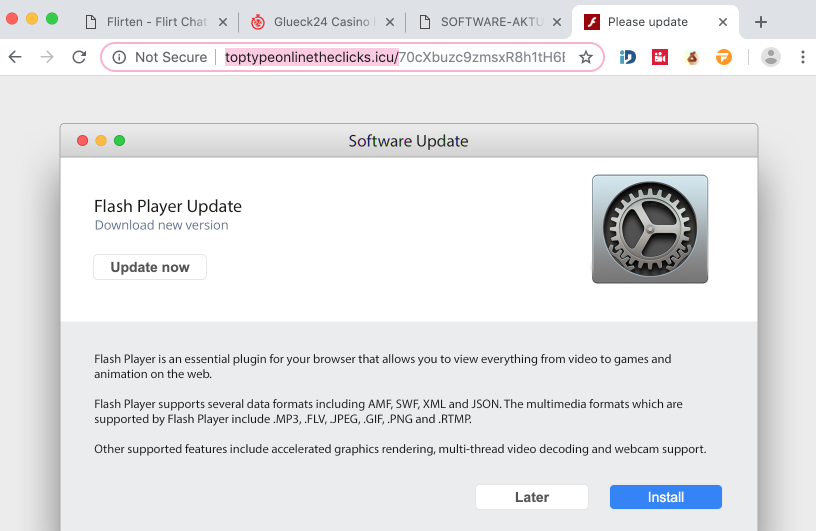The width and height of the screenshot is (816, 531).
Task: Select the SOFTWARE-AKTU tab
Action: [x=485, y=21]
